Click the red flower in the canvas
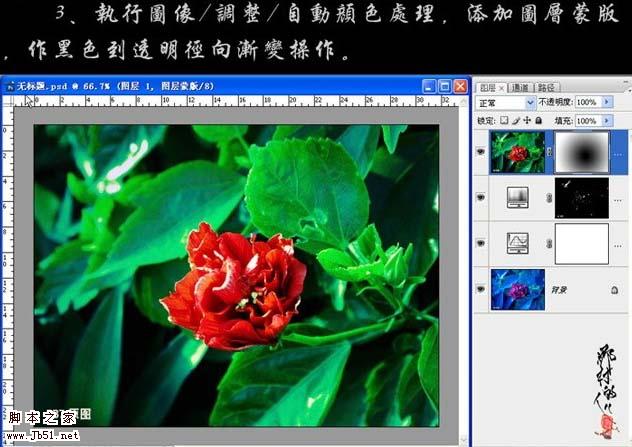Screen dimensions: 632x447 [236, 285]
